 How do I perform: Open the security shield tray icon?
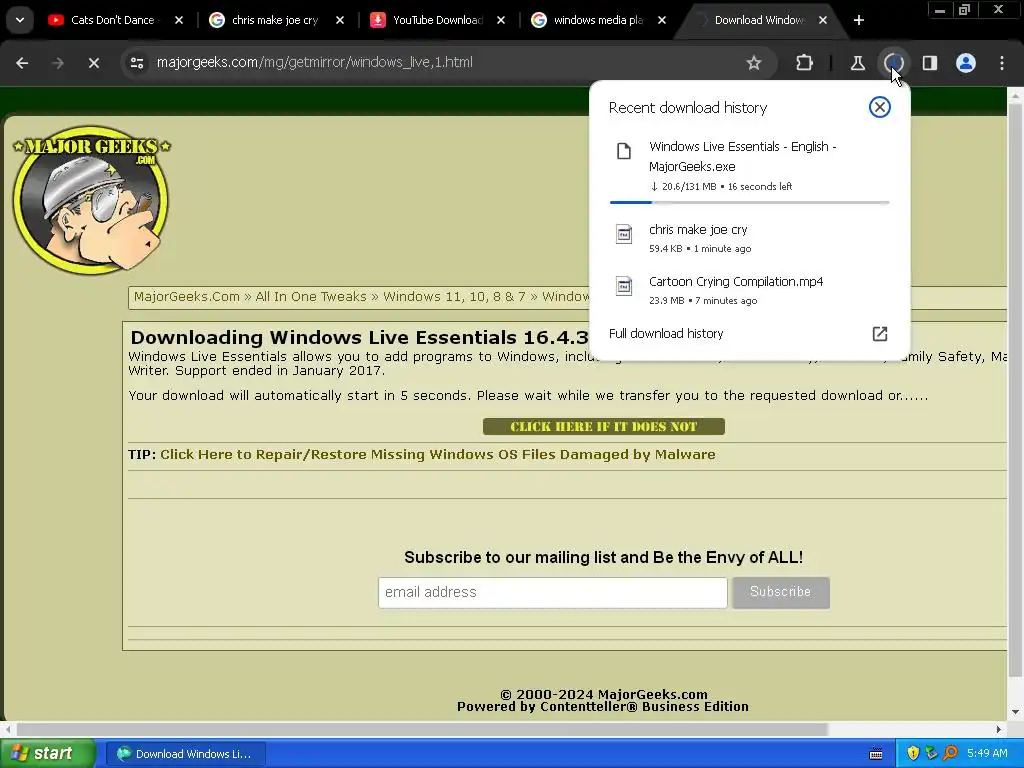pyautogui.click(x=913, y=754)
